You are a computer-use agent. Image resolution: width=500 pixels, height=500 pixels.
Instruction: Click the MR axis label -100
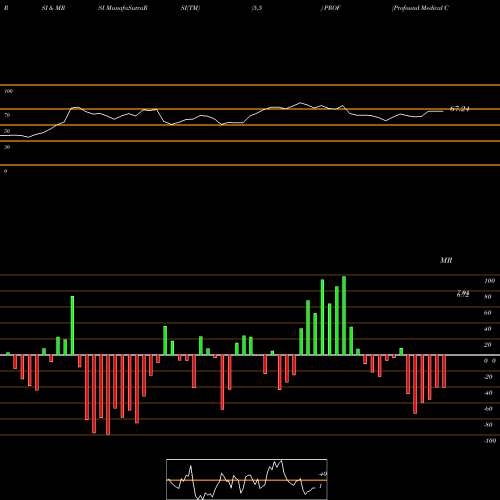point(490,441)
